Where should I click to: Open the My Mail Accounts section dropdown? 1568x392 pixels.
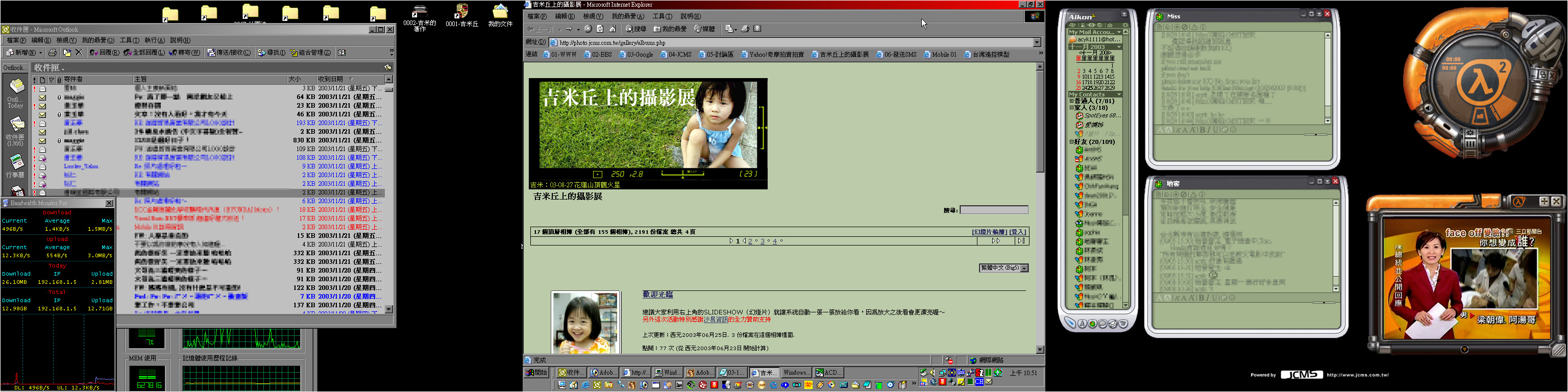(1119, 32)
